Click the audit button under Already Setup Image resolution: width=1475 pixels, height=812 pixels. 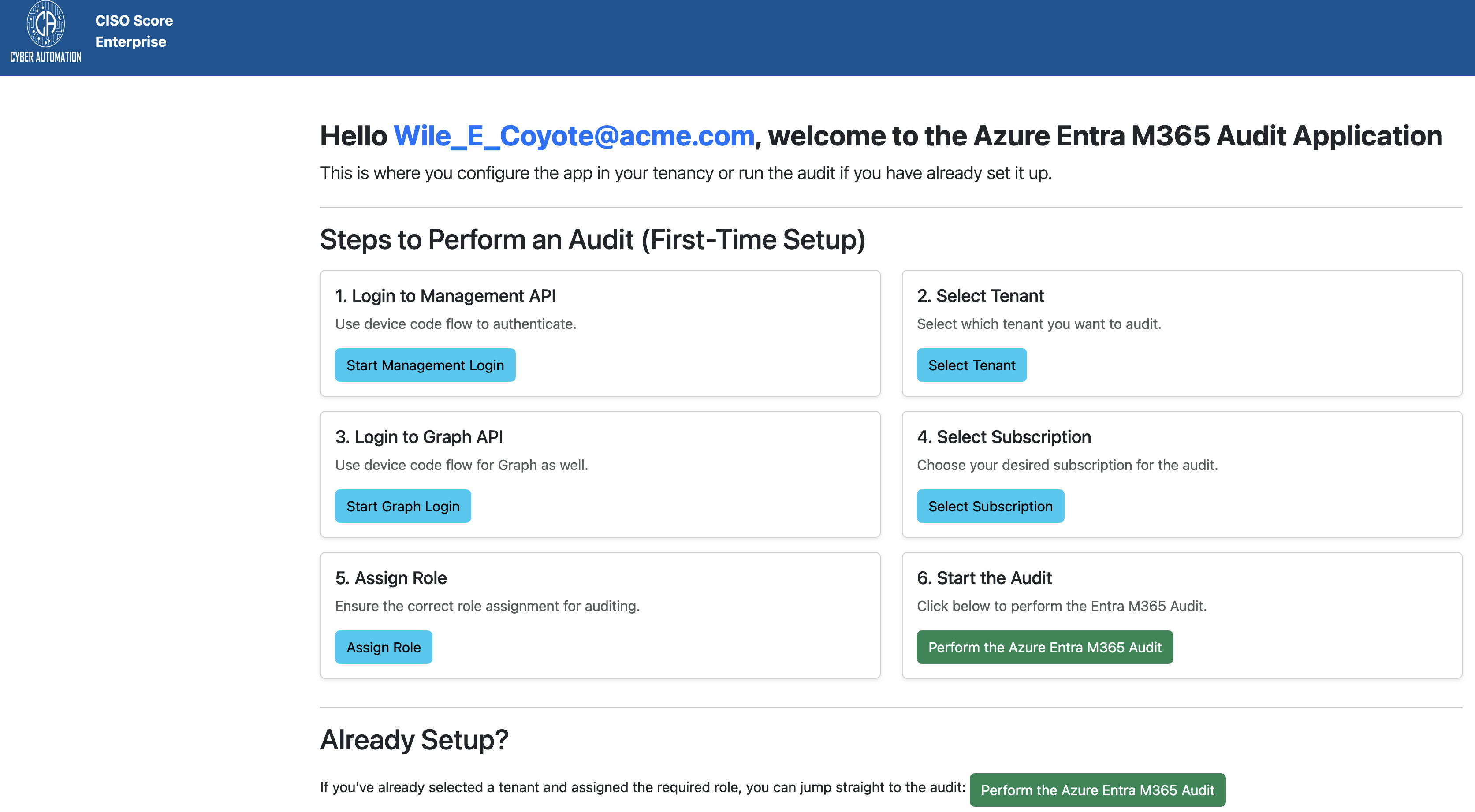1097,790
